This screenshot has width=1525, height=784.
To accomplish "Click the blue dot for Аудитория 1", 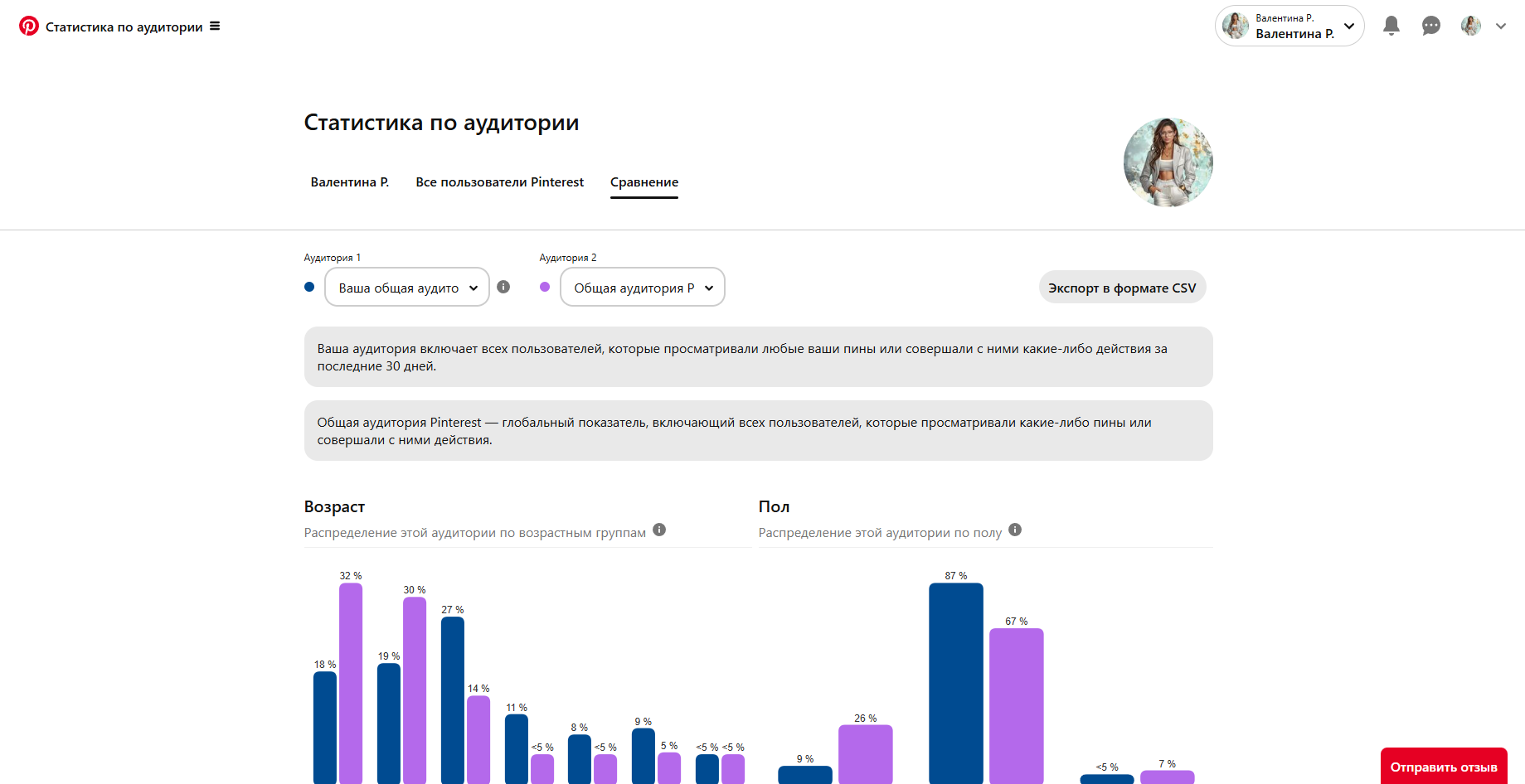I will (309, 287).
